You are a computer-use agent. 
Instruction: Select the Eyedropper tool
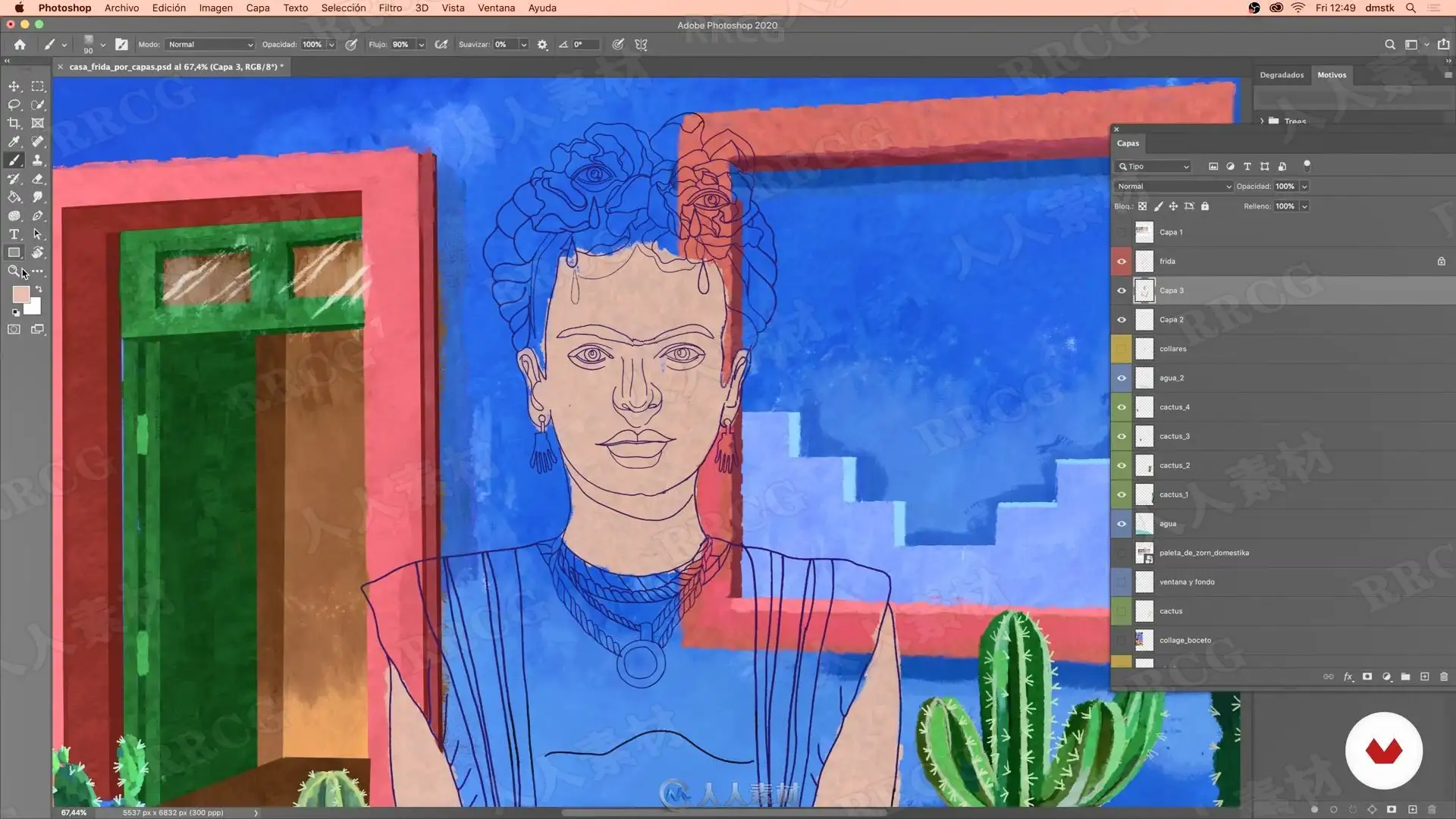click(x=14, y=142)
